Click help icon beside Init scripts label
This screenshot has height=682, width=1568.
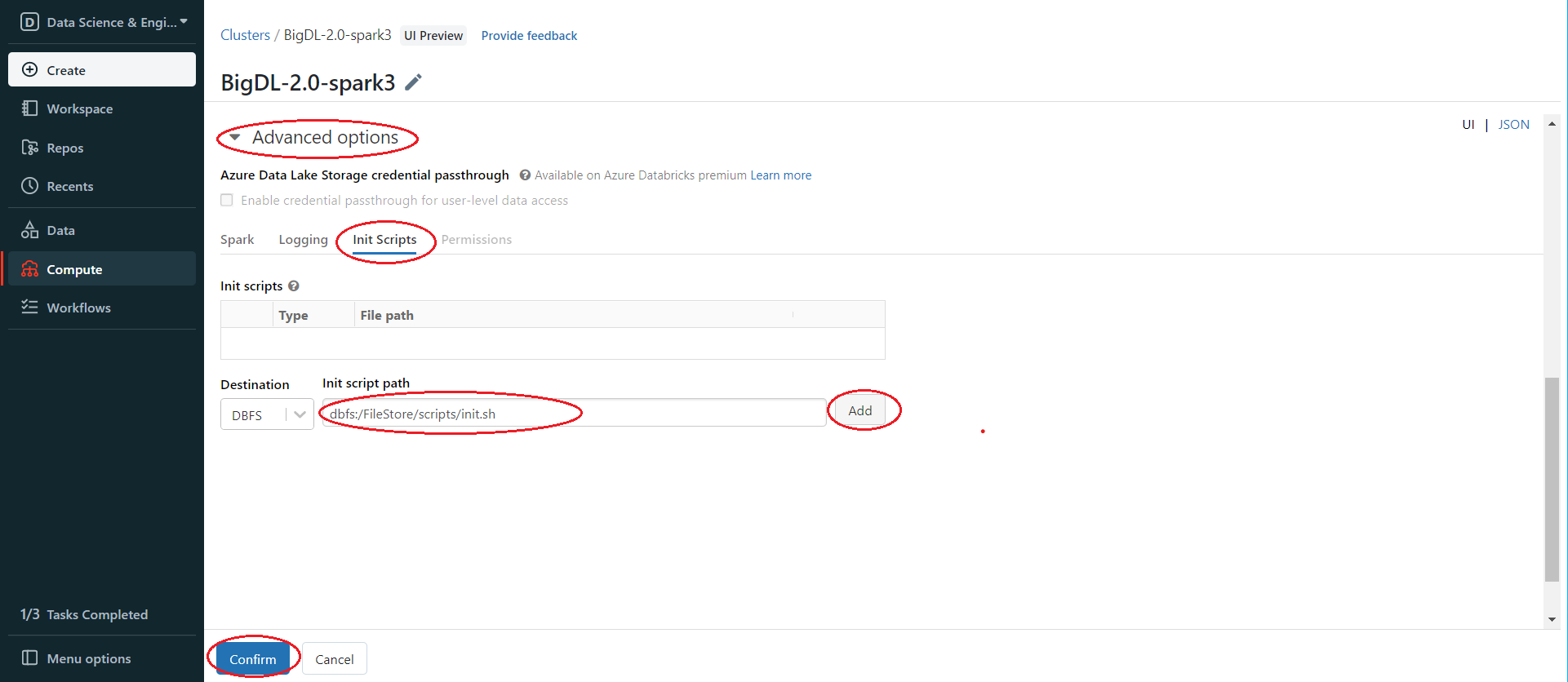tap(294, 286)
